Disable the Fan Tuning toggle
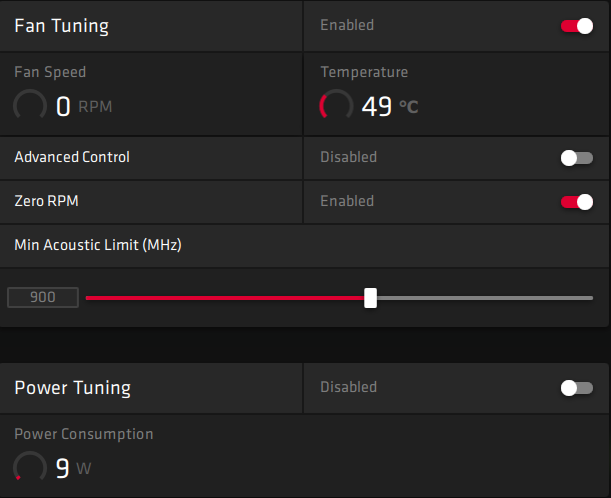611x498 pixels. click(577, 26)
